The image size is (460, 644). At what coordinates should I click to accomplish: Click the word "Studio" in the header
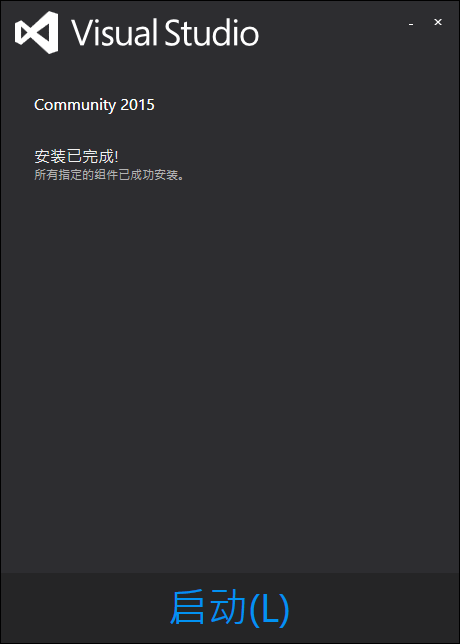pyautogui.click(x=212, y=32)
